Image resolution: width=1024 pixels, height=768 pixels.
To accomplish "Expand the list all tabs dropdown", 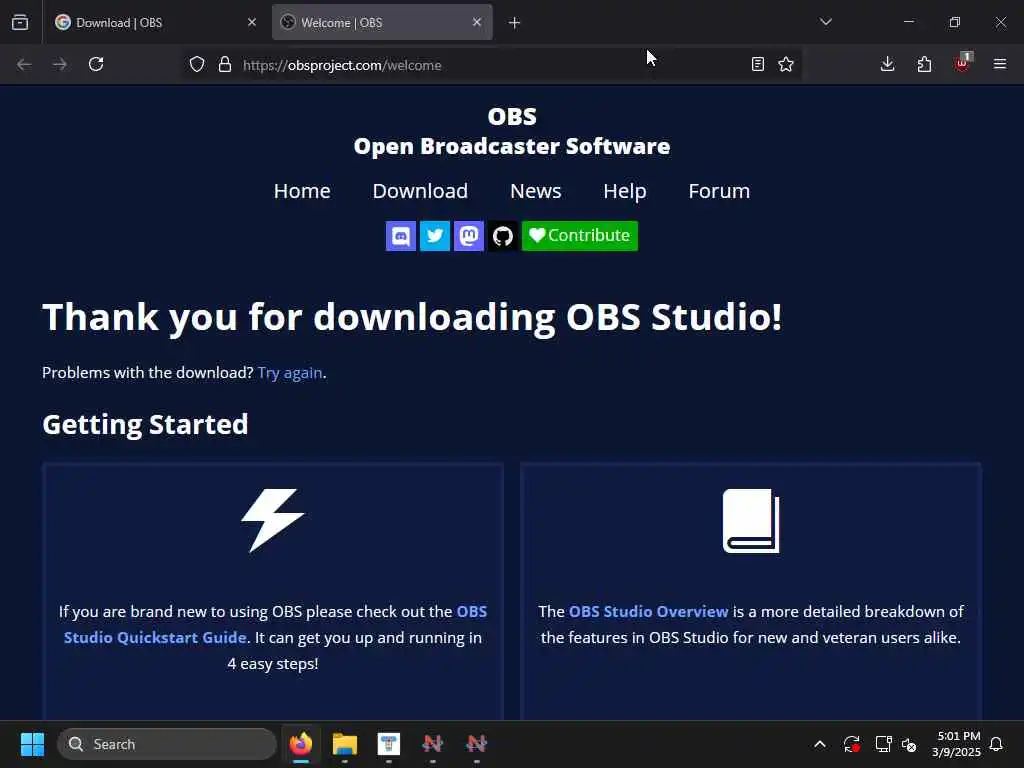I will pos(825,22).
